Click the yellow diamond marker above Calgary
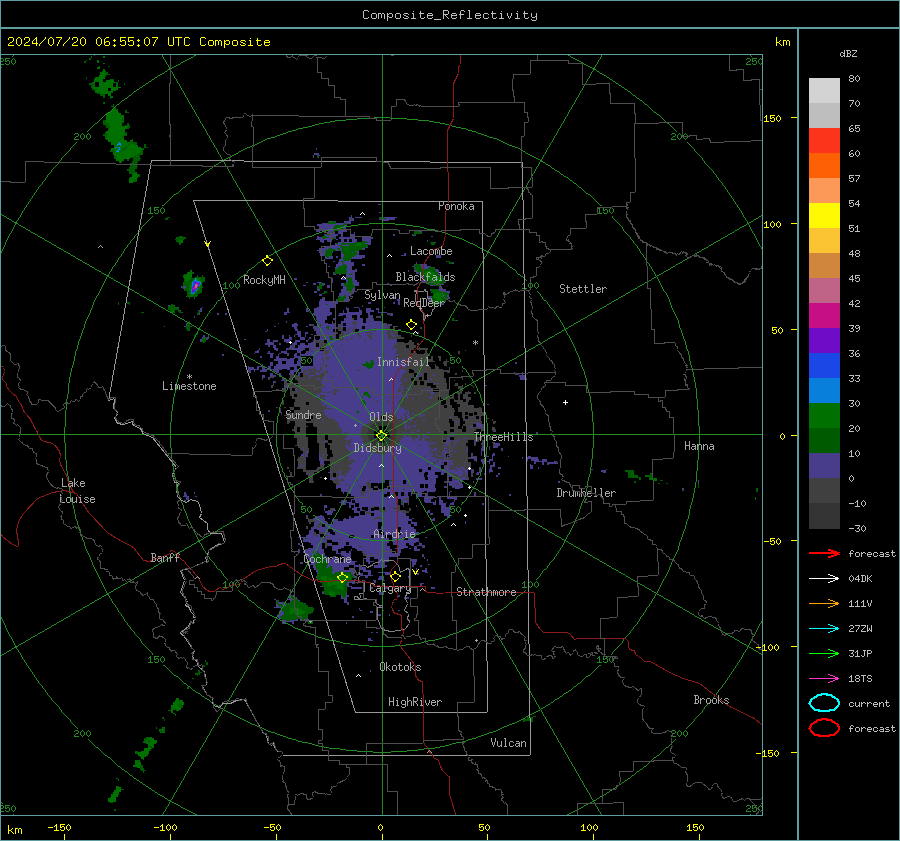The height and width of the screenshot is (841, 900). (395, 576)
